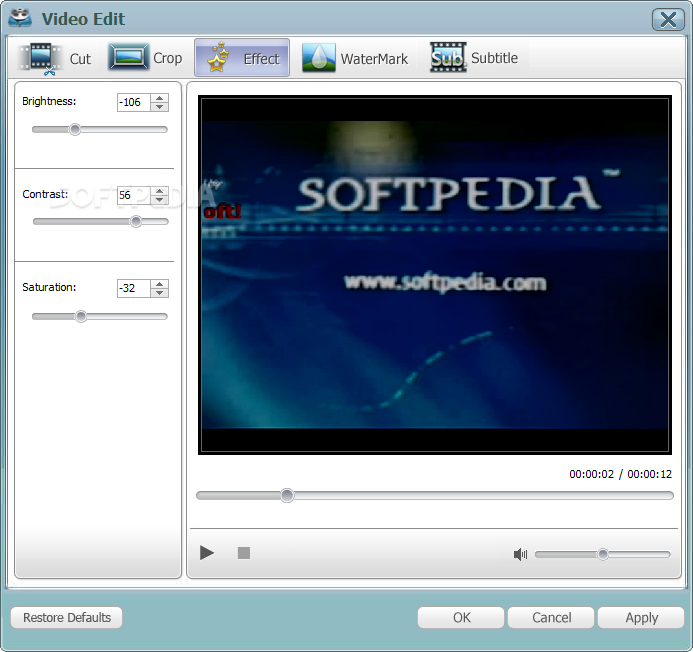Click the Saturation slider handle

[x=81, y=316]
